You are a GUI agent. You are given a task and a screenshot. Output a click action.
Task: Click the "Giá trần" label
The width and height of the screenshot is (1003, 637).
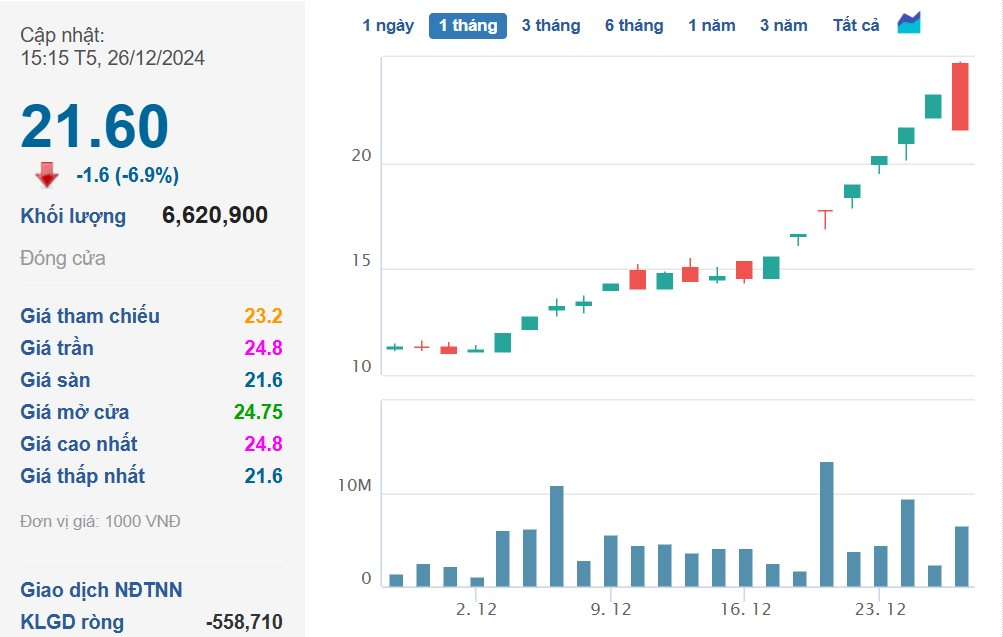(57, 348)
